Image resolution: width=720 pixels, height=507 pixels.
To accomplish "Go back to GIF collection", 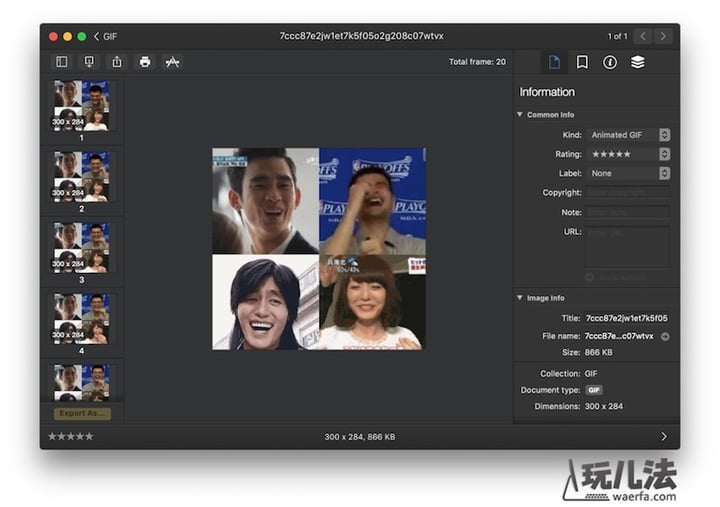I will click(105, 36).
